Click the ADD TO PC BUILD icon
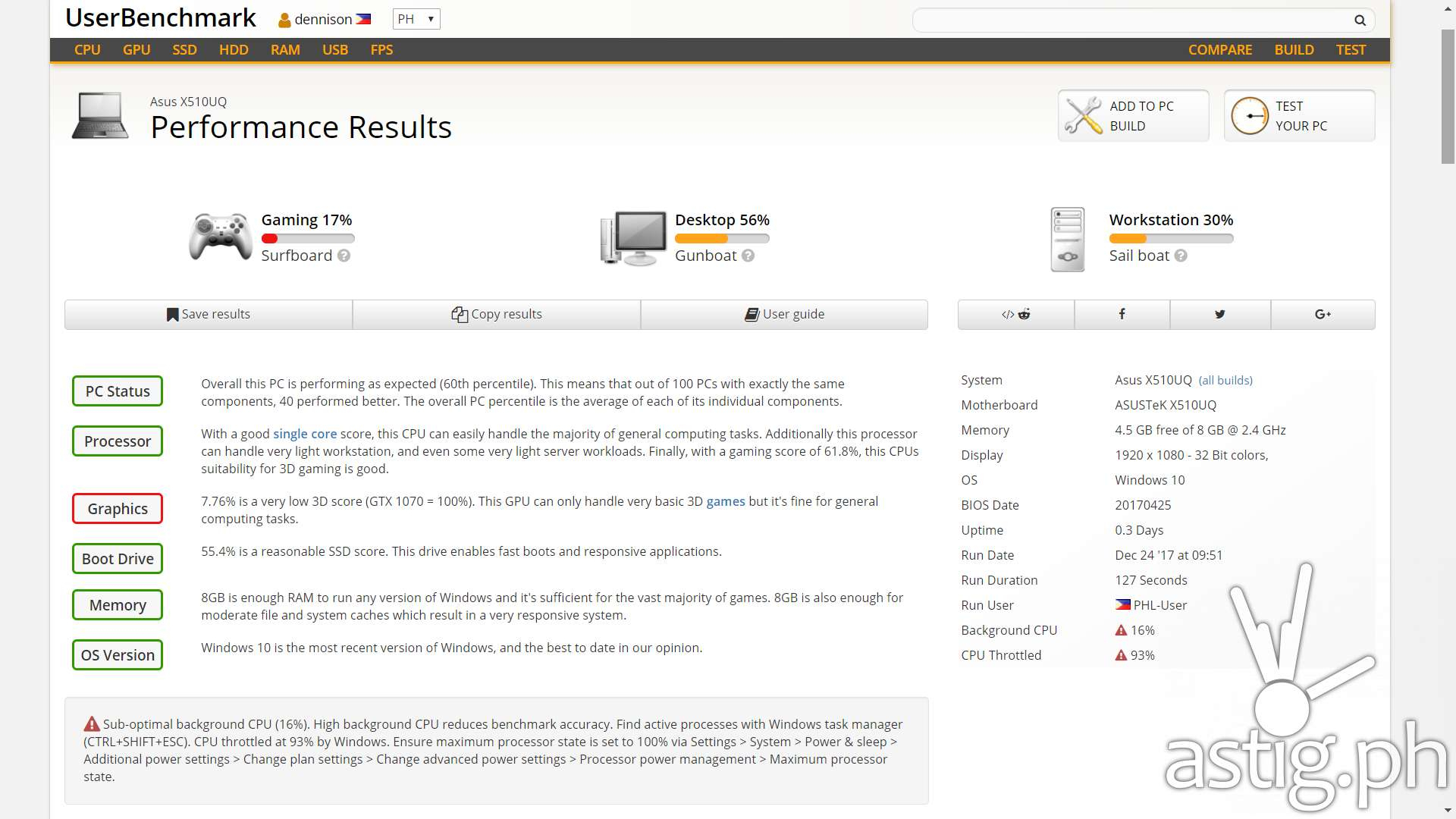The image size is (1456, 819). [1085, 116]
